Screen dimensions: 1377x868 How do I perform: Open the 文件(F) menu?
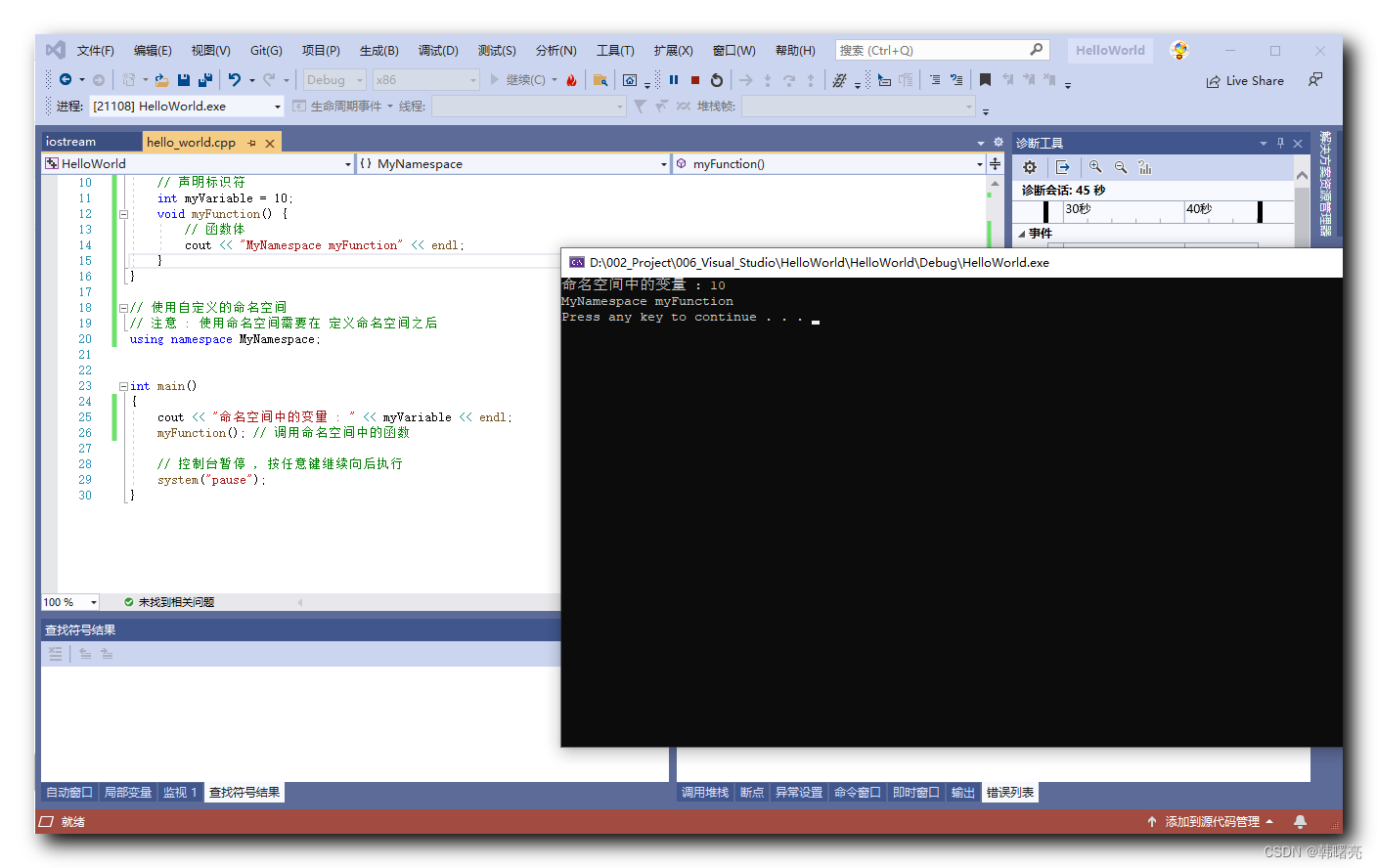click(96, 51)
